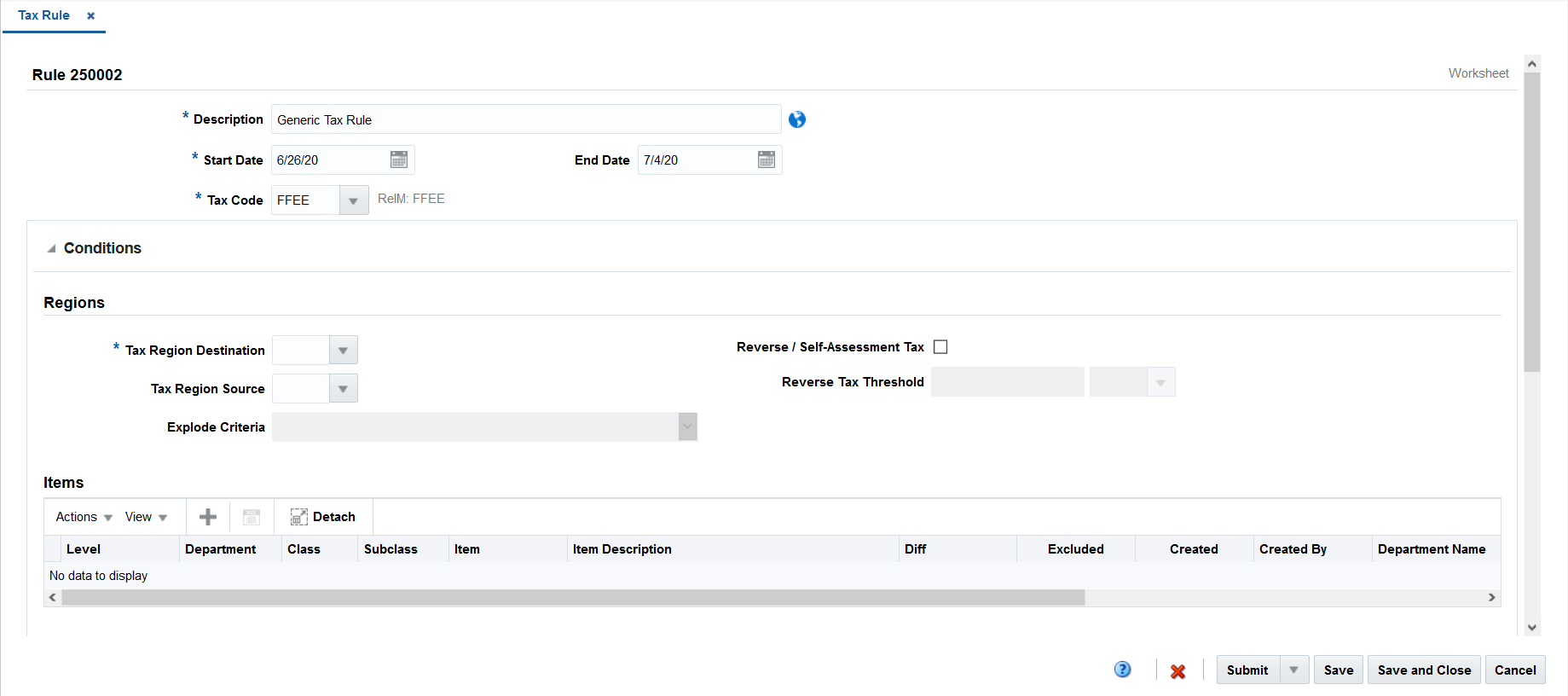Click the Class column header

pos(320,549)
